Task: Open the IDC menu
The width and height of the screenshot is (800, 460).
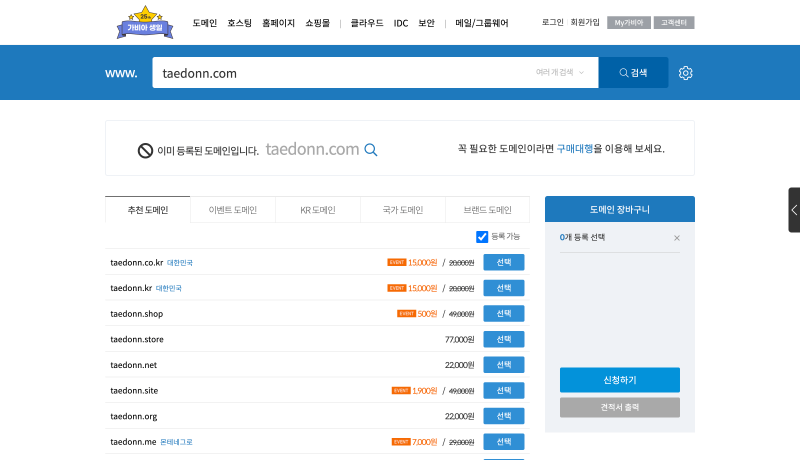Action: [x=401, y=23]
